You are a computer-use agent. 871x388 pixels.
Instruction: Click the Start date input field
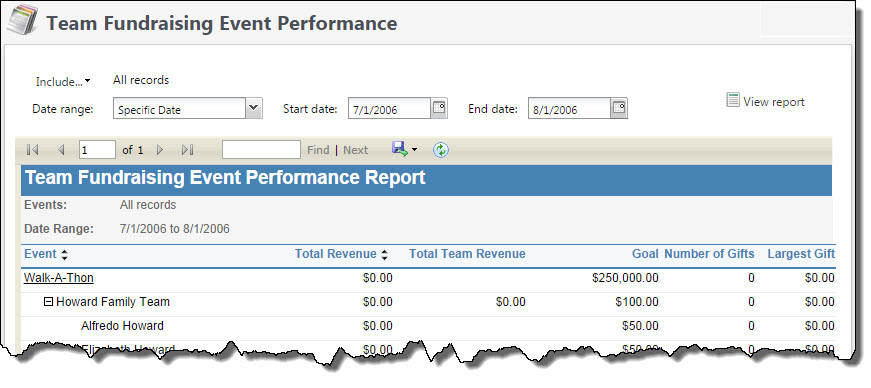(389, 109)
